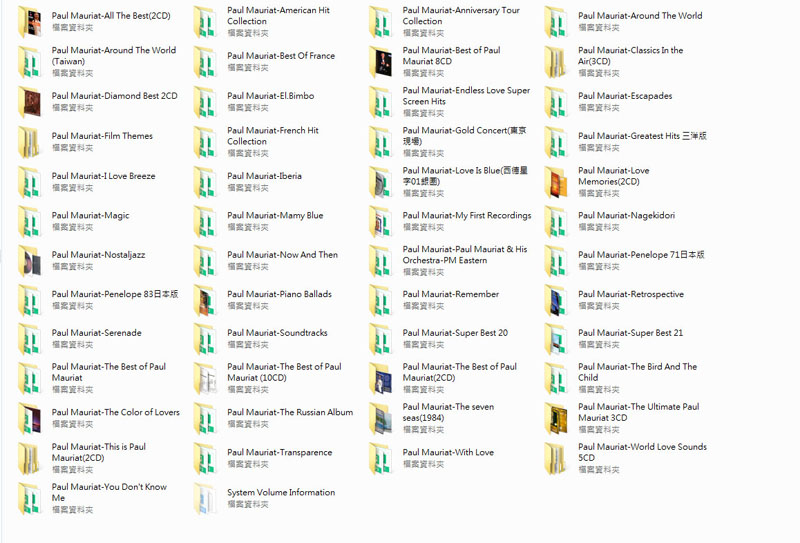The width and height of the screenshot is (800, 543).
Task: Click the Paul Mauriat-Diamond Best 2CD folder icon
Action: tap(31, 102)
